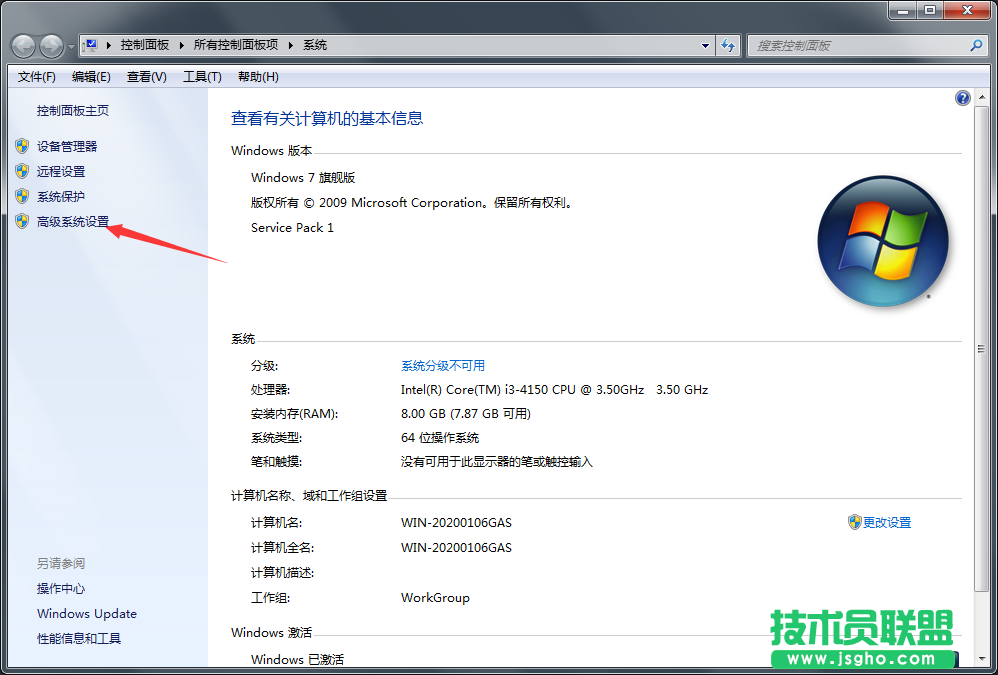The image size is (998, 675).
Task: Click the magnifier icon in the search box
Action: (x=975, y=45)
